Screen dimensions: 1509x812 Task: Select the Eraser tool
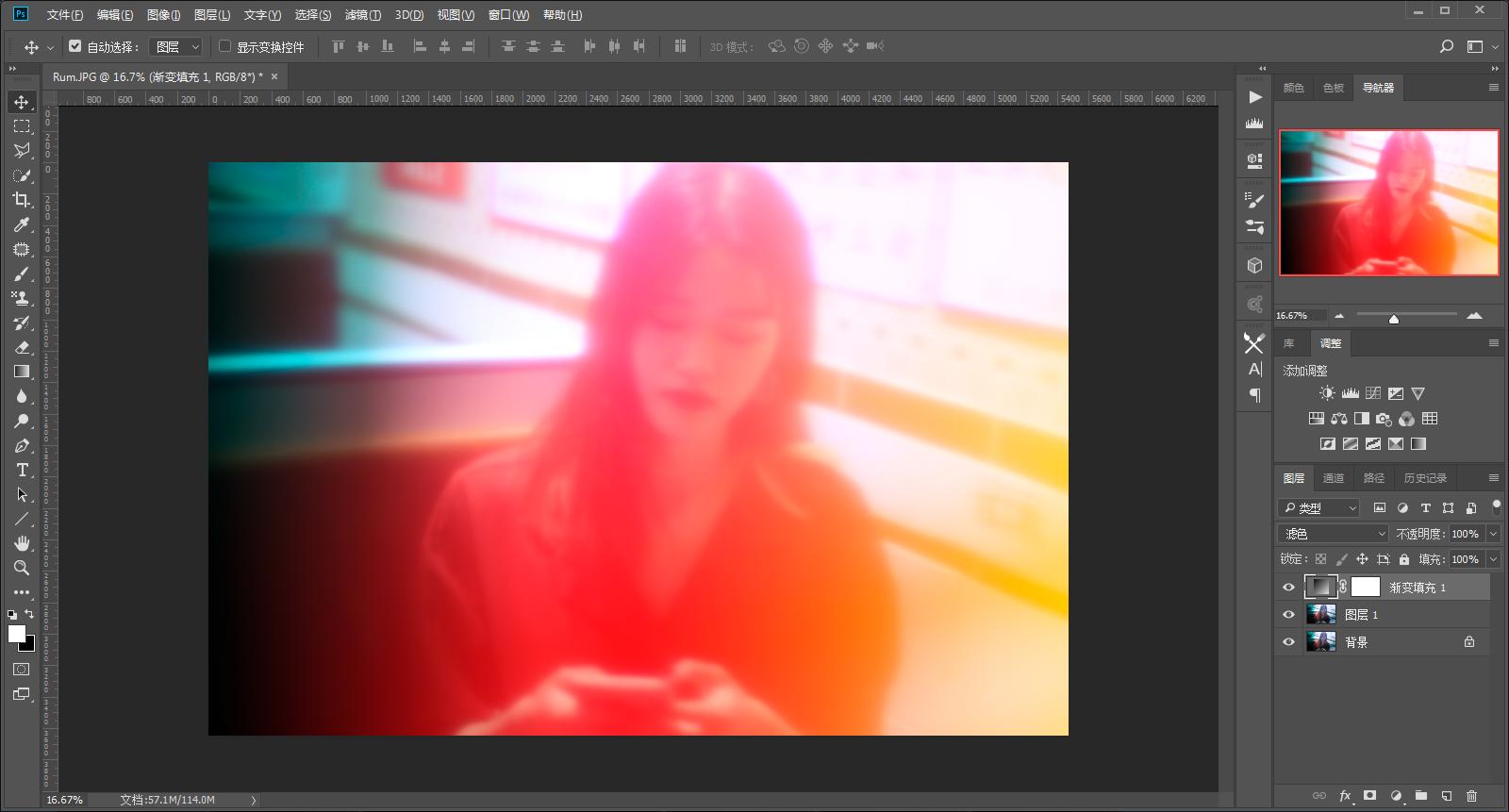[22, 347]
